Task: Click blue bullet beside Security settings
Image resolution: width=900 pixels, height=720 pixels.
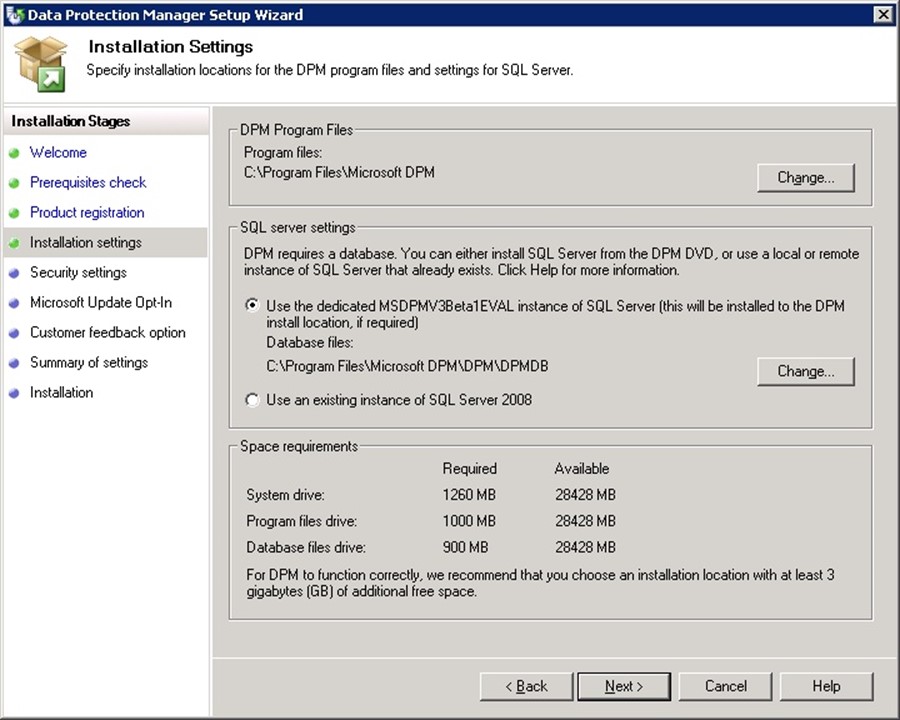Action: click(14, 273)
